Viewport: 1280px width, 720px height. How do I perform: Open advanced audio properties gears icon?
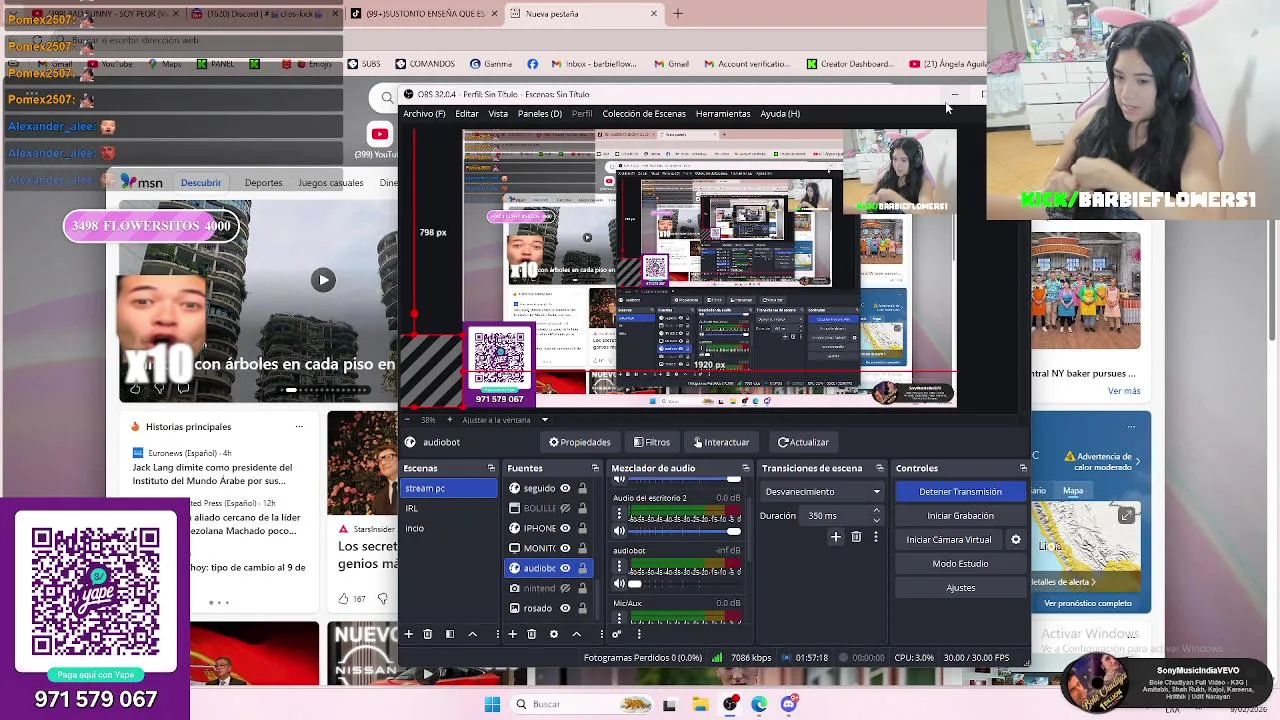point(616,634)
